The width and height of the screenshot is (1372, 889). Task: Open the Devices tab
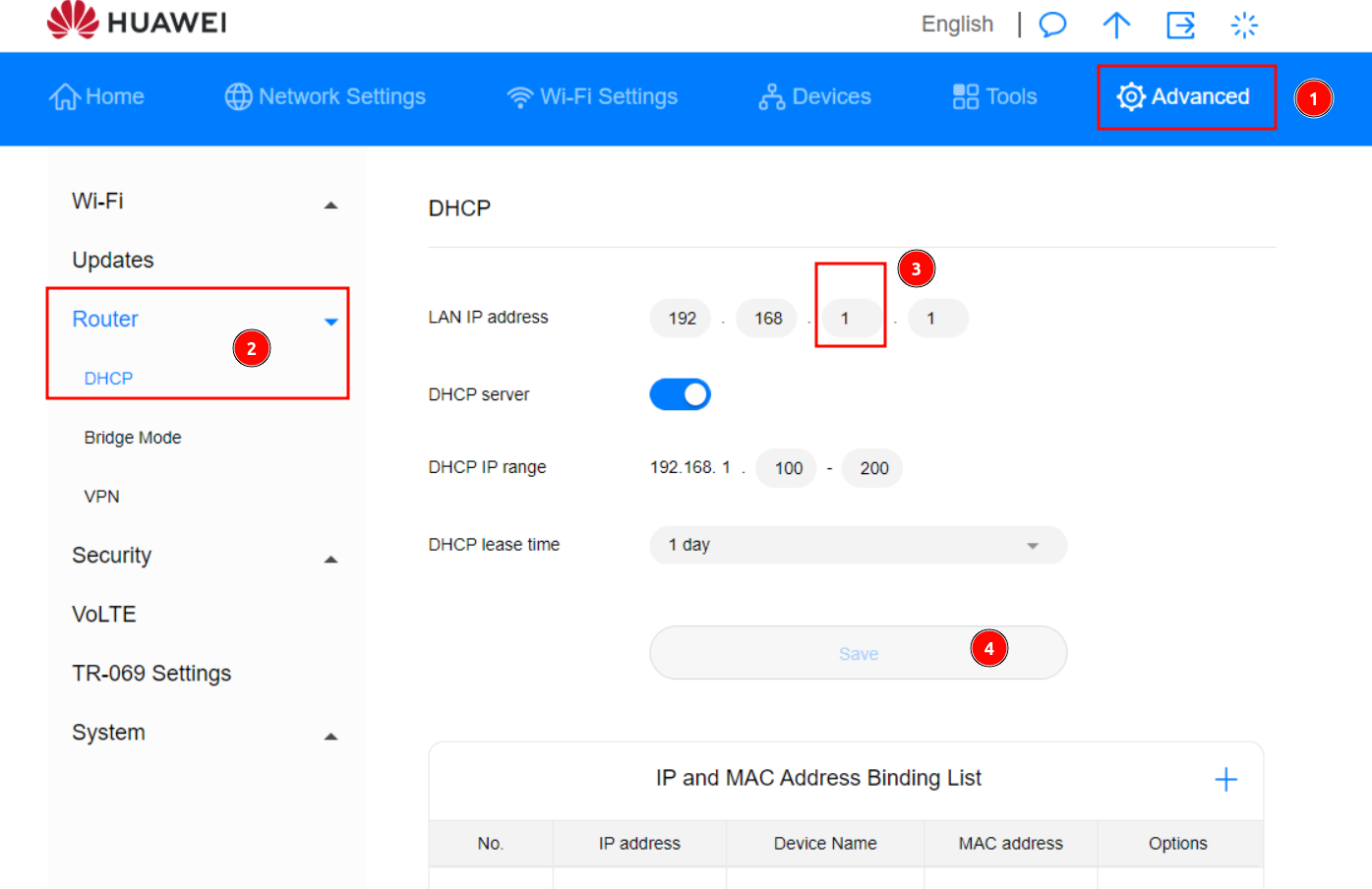click(815, 96)
